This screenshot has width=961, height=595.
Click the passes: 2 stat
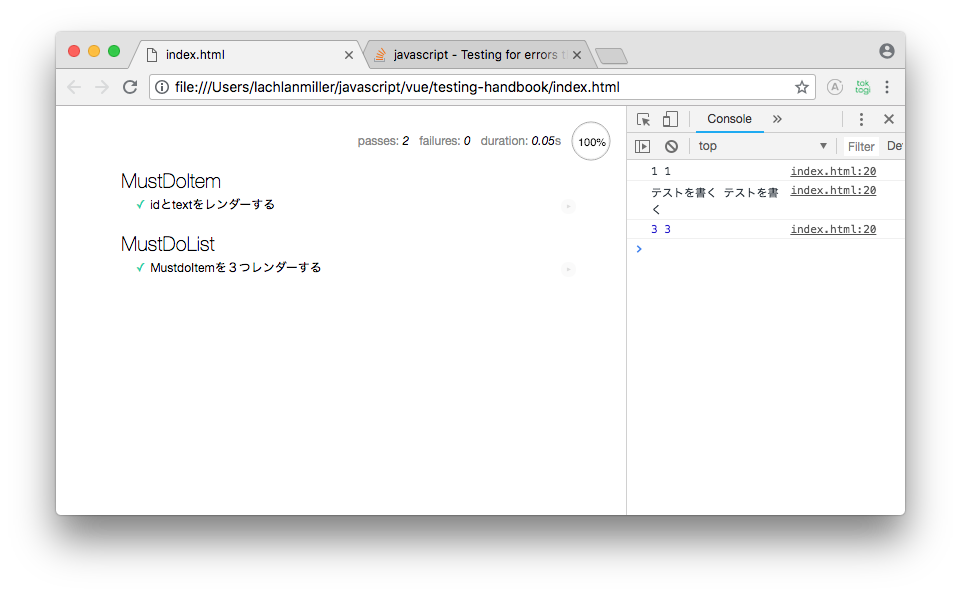(x=383, y=141)
